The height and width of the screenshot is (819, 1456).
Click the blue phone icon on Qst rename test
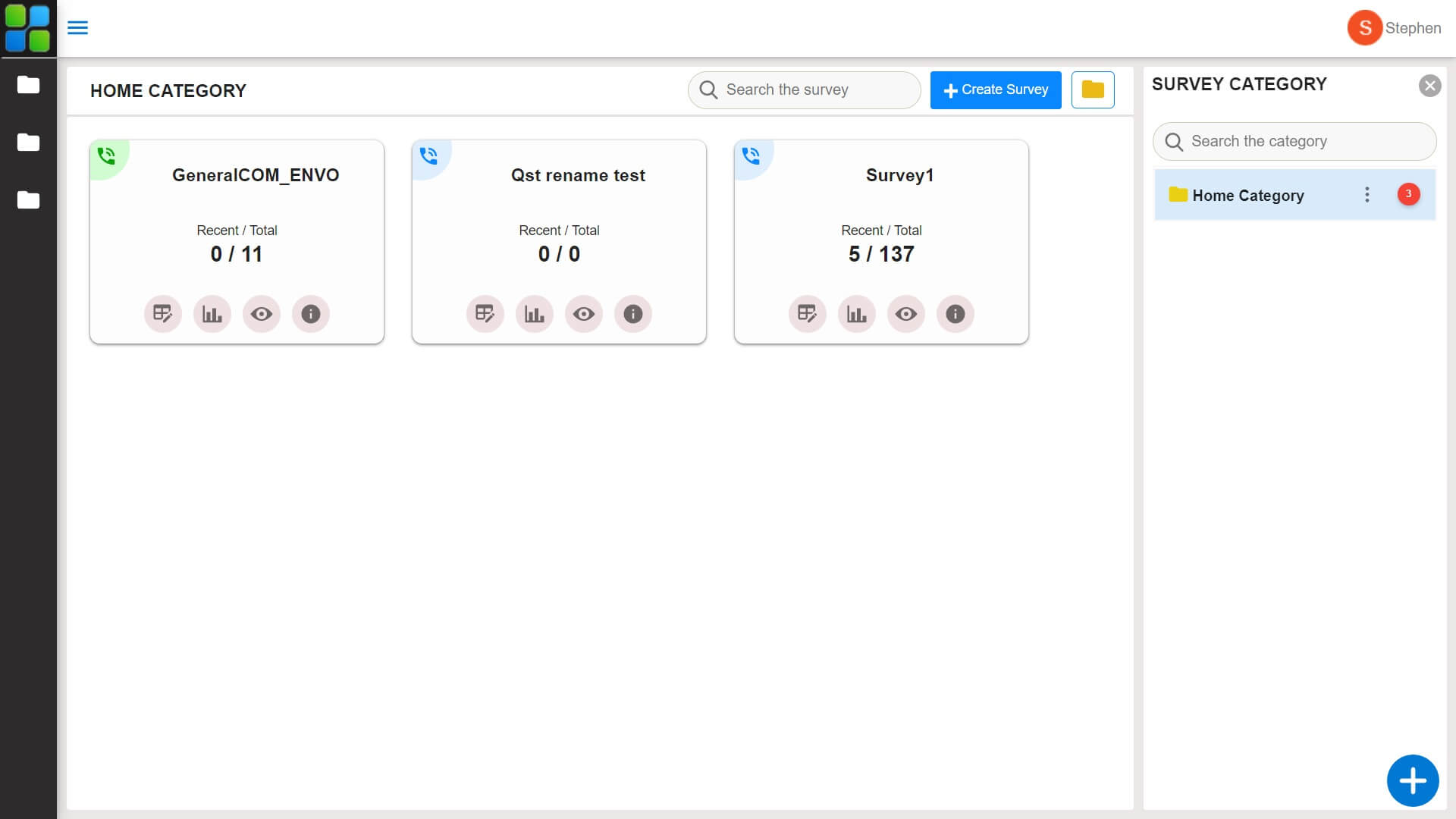[x=429, y=156]
